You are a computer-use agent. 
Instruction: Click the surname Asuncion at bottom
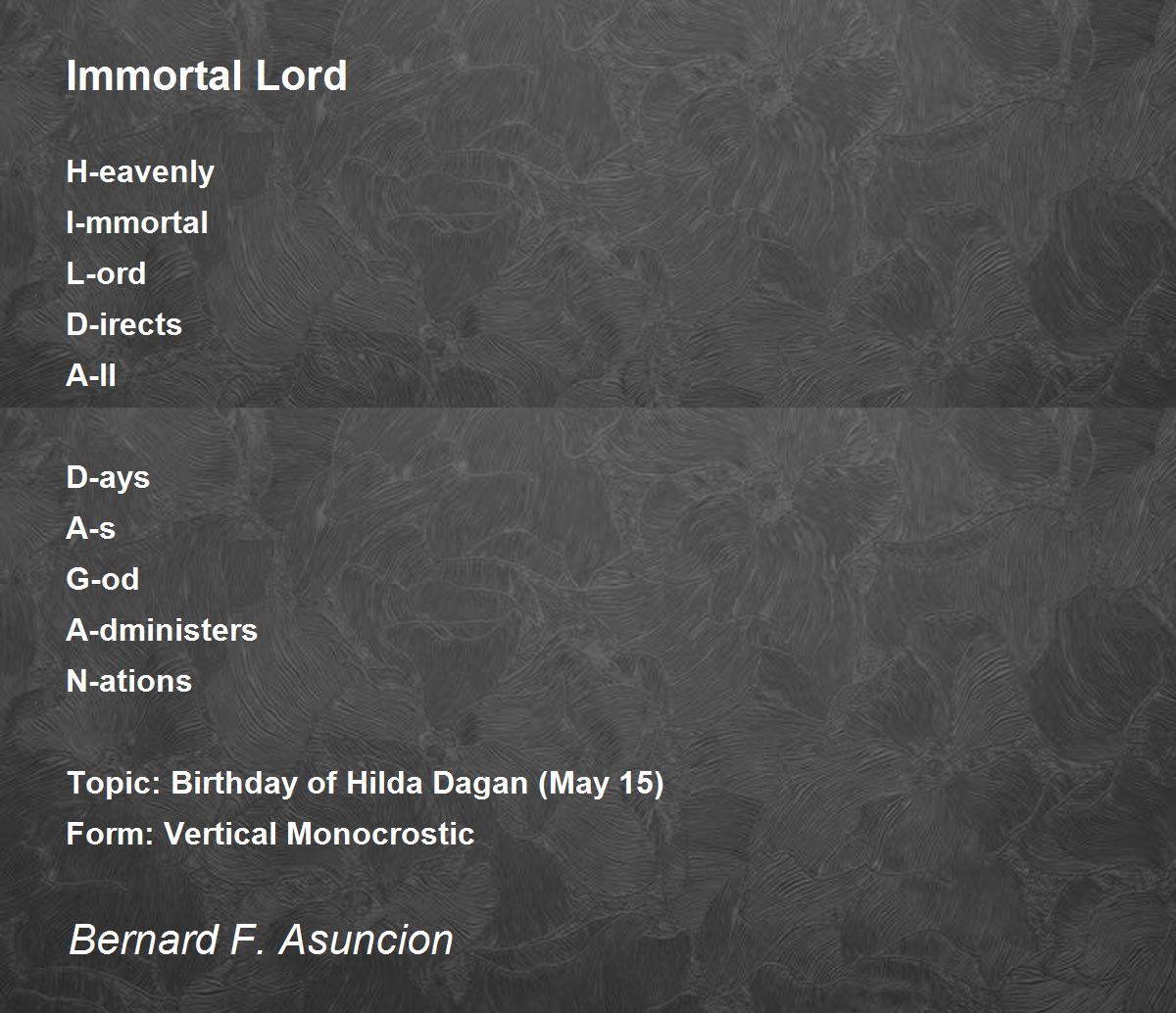367,940
